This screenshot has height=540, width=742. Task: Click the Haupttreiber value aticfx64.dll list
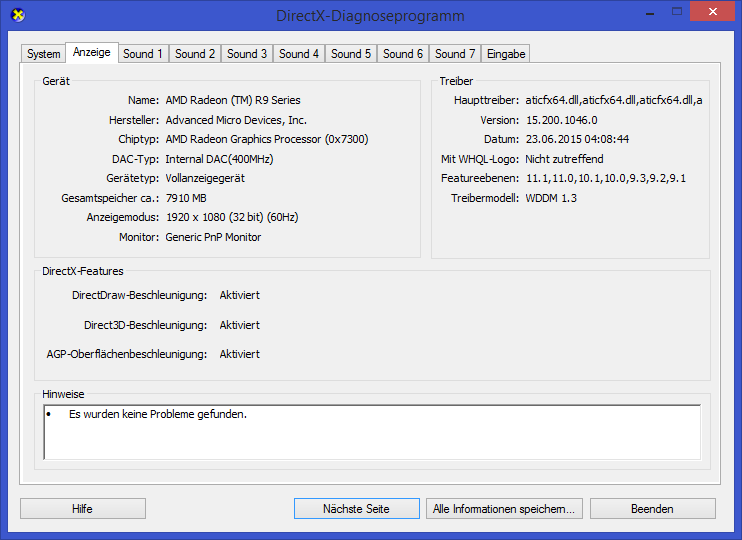[614, 100]
